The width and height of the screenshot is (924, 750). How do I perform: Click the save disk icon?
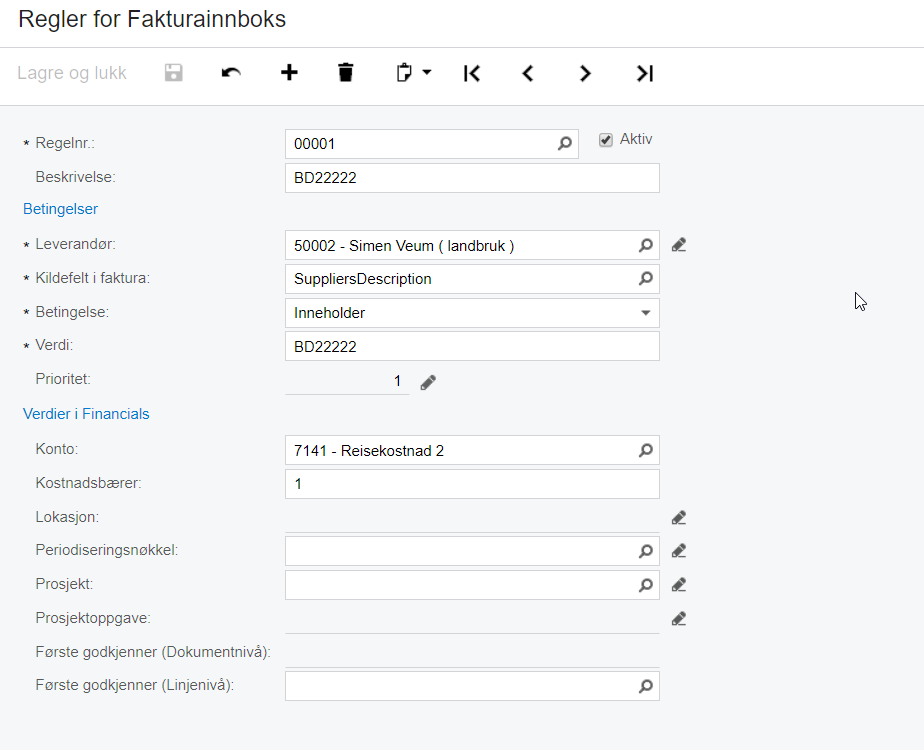[x=173, y=73]
